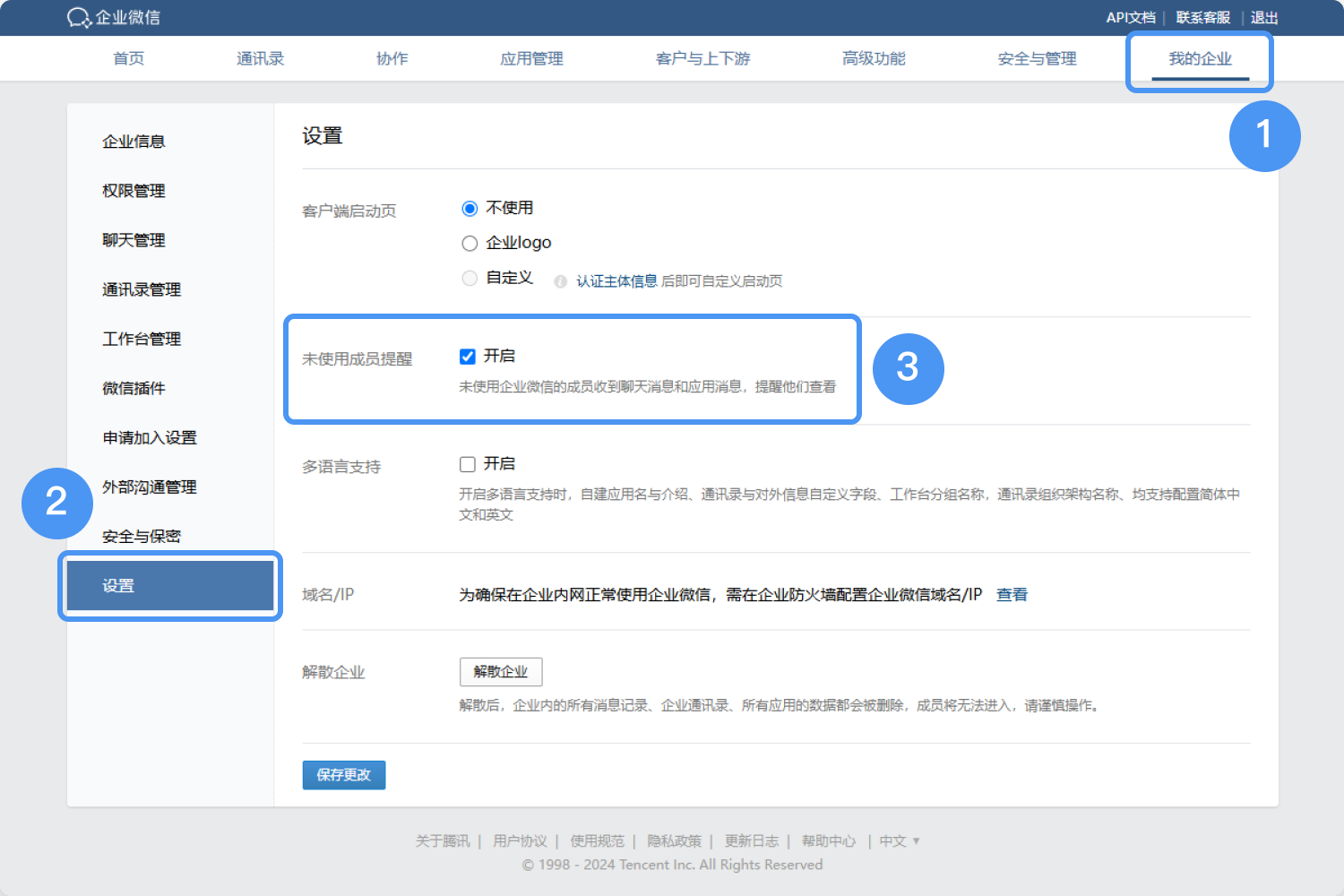Choose the 企业logo radio option

click(470, 244)
